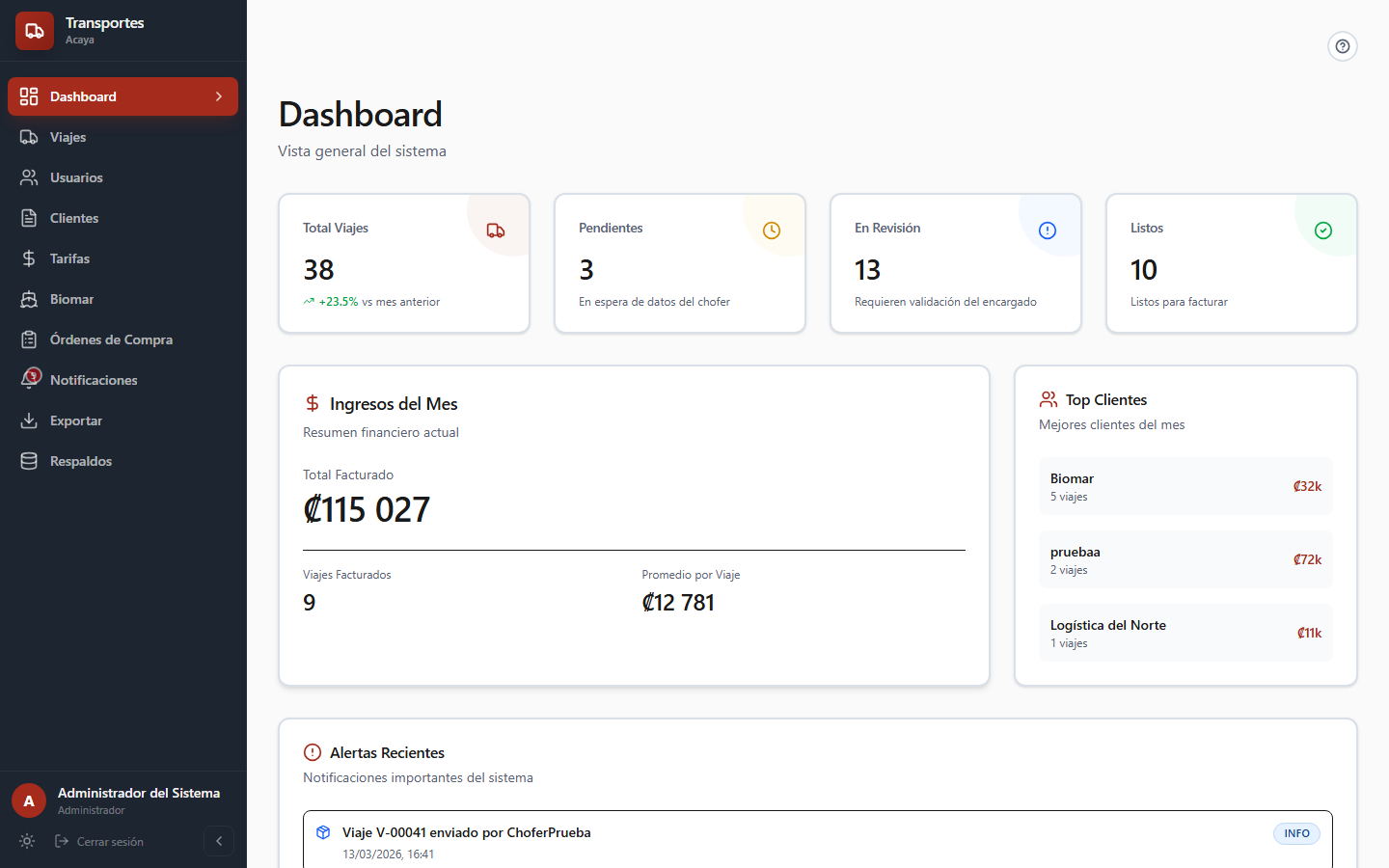The width and height of the screenshot is (1389, 868).
Task: Toggle the light theme sun icon
Action: coord(26,841)
